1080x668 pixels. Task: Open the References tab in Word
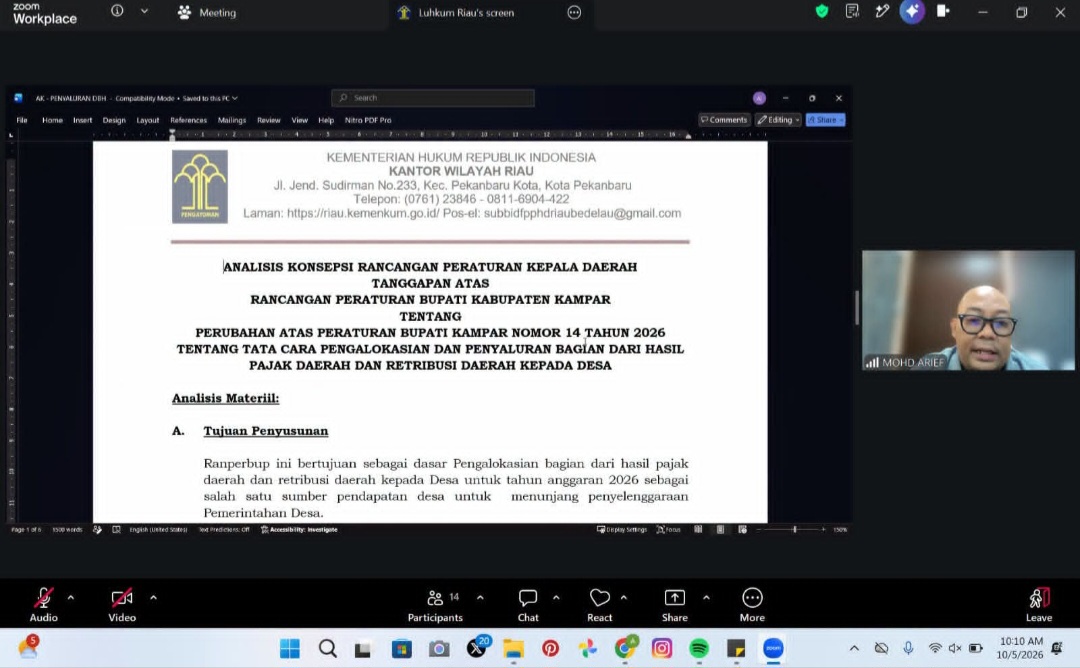(x=189, y=120)
